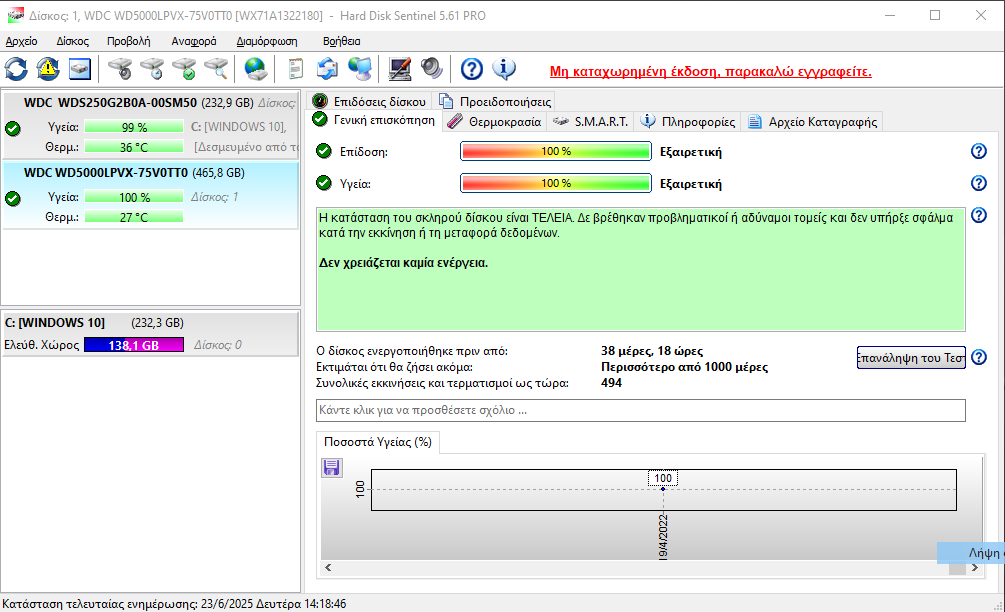Click the 36 °C temperature bar
The width and height of the screenshot is (1005, 612).
coord(134,147)
